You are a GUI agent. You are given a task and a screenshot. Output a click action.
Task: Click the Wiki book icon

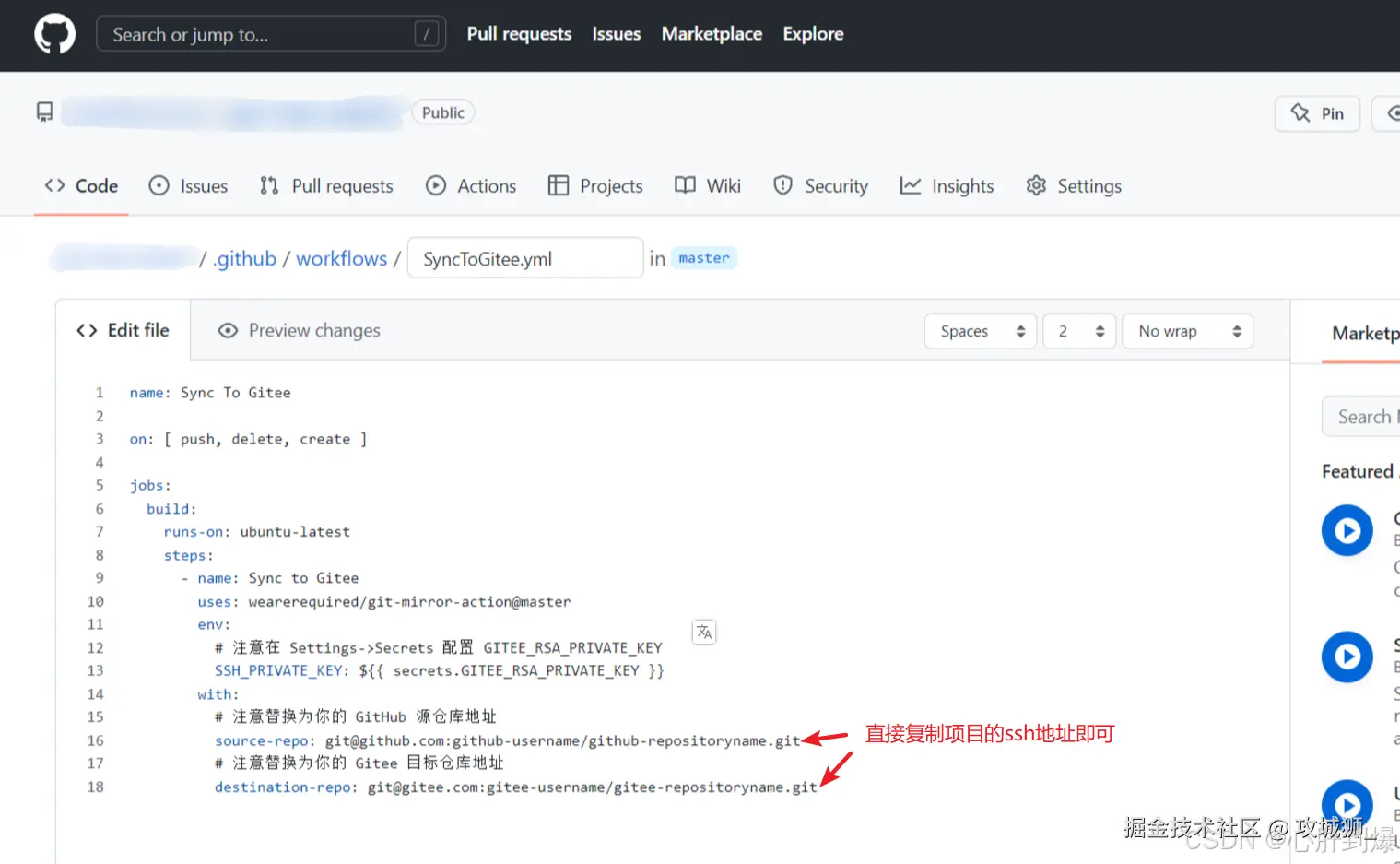click(x=685, y=185)
